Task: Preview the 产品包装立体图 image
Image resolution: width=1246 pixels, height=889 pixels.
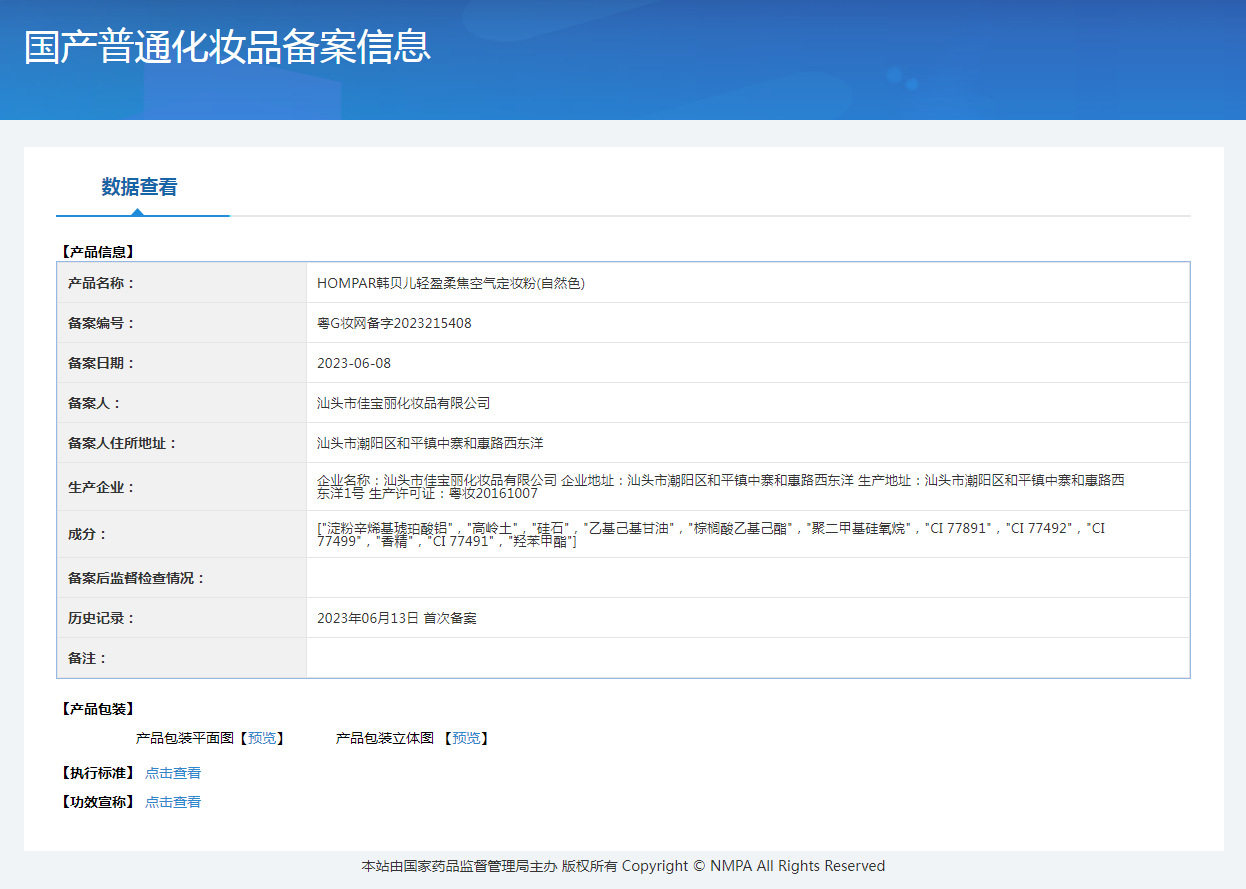Action: (x=465, y=738)
